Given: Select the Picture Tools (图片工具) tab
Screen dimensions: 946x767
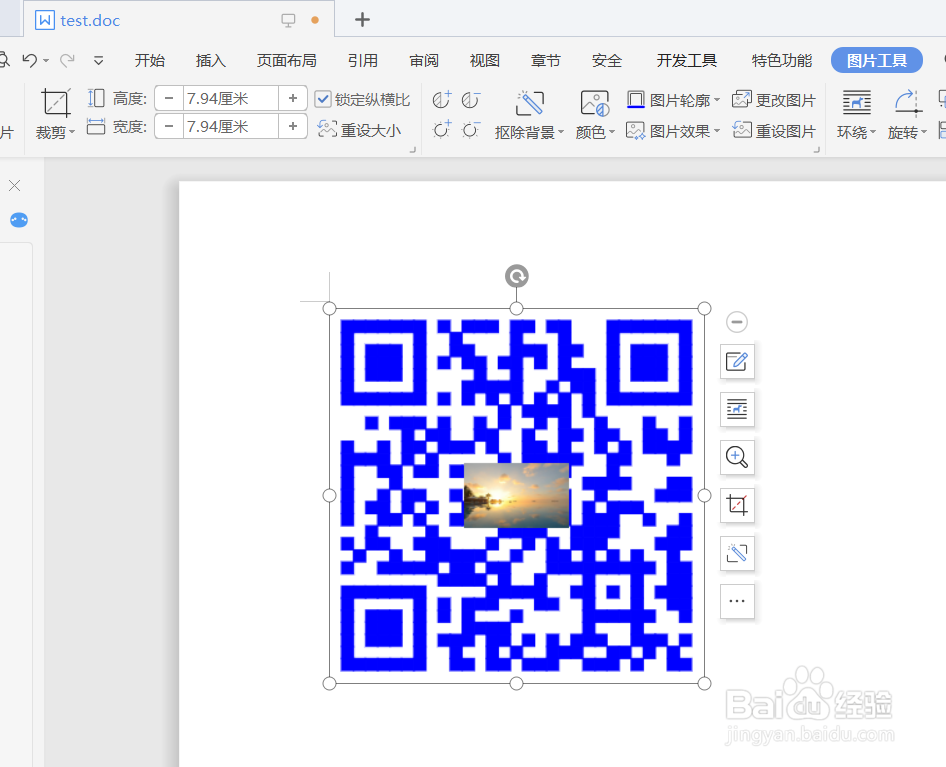Looking at the screenshot, I should [877, 60].
